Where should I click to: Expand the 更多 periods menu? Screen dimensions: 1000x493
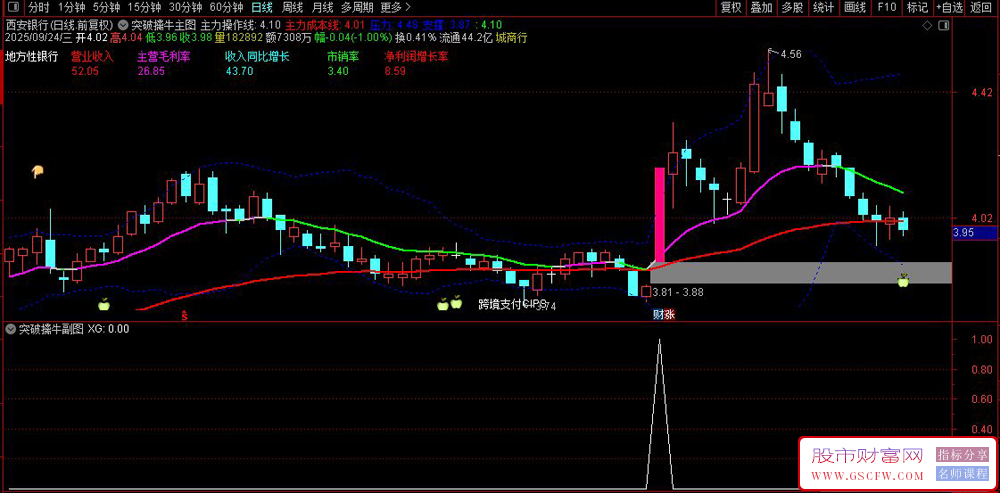tap(395, 8)
